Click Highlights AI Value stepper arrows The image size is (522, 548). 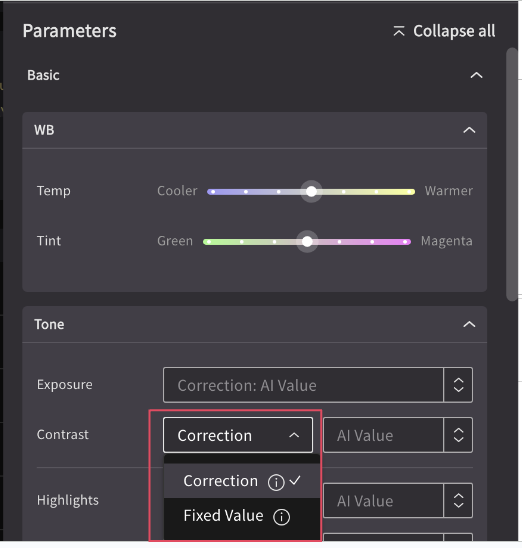458,500
